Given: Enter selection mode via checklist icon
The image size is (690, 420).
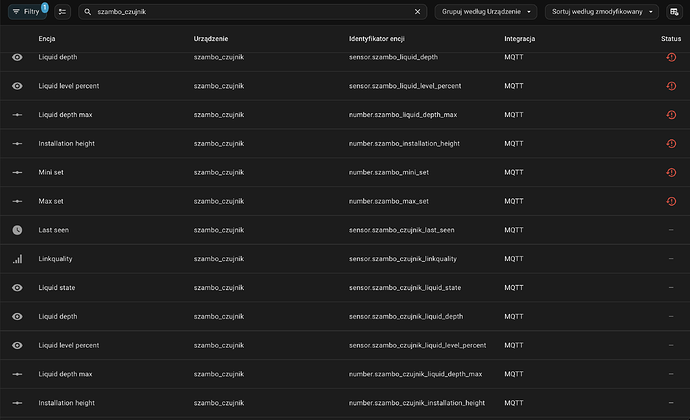Looking at the screenshot, I should [x=63, y=12].
